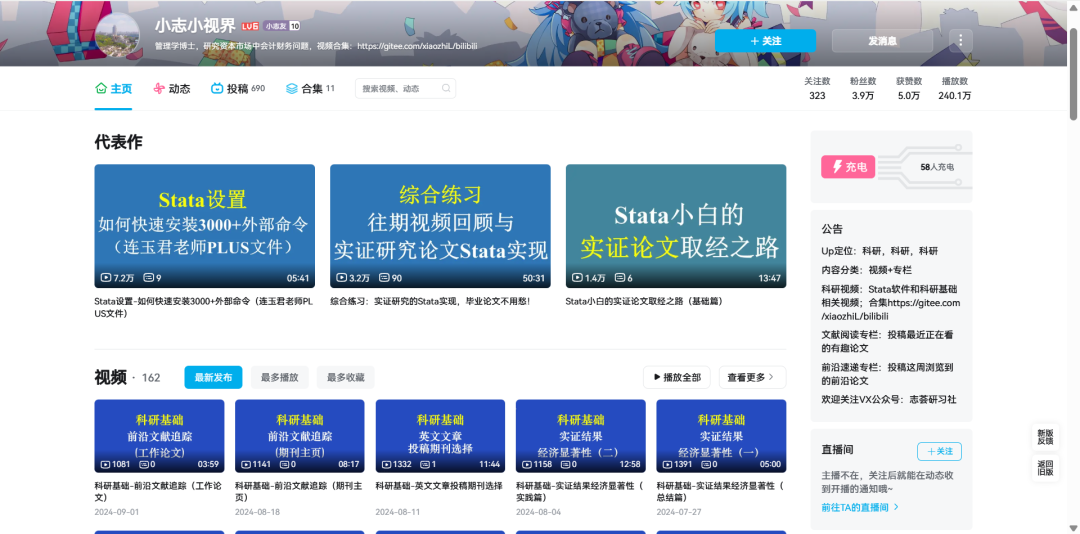The width and height of the screenshot is (1080, 534).
Task: Click the 返回旧版 side button
Action: pyautogui.click(x=1045, y=468)
